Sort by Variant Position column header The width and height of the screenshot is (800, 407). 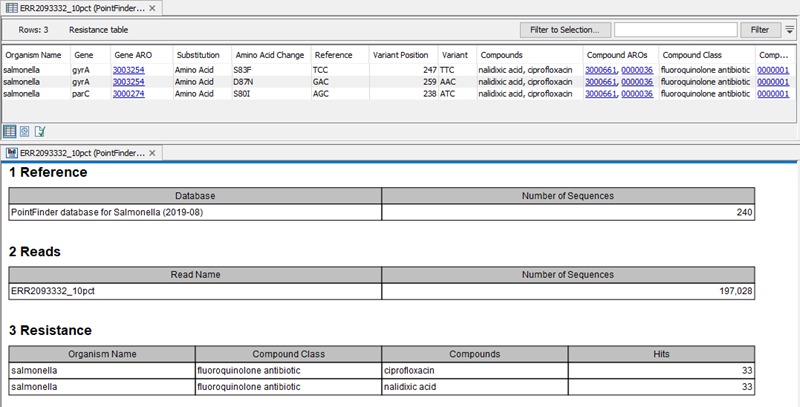pos(400,54)
